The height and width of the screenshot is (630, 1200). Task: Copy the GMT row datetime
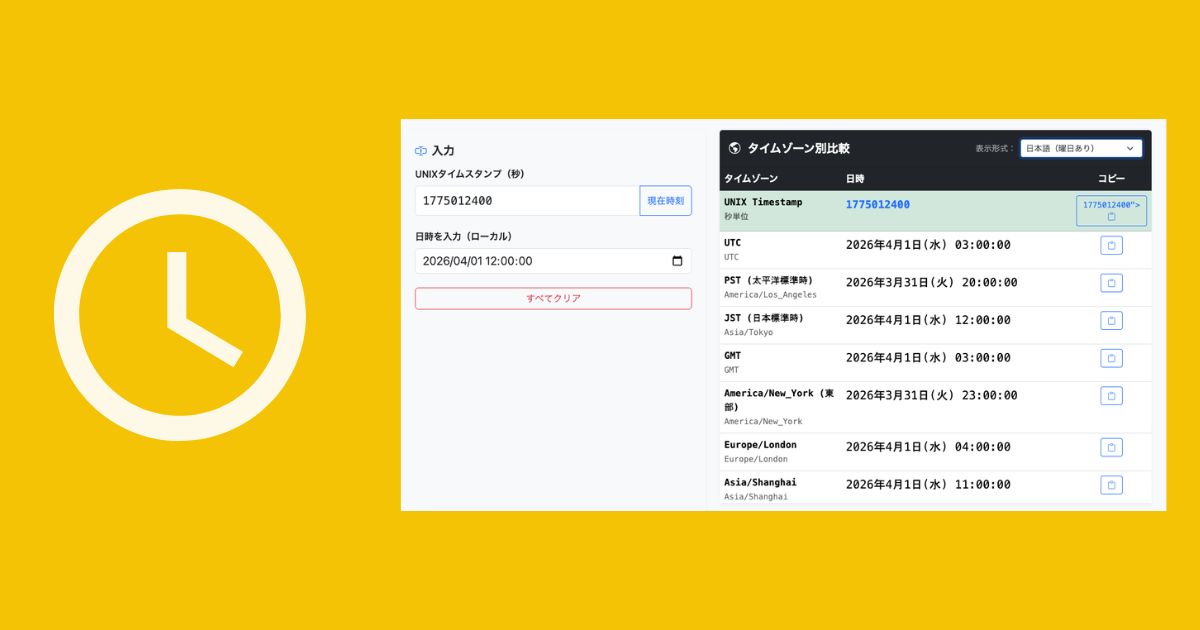pos(1111,358)
